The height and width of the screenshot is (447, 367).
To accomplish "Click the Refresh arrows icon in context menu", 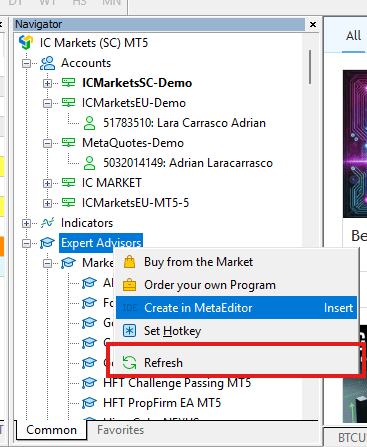I will pos(129,363).
